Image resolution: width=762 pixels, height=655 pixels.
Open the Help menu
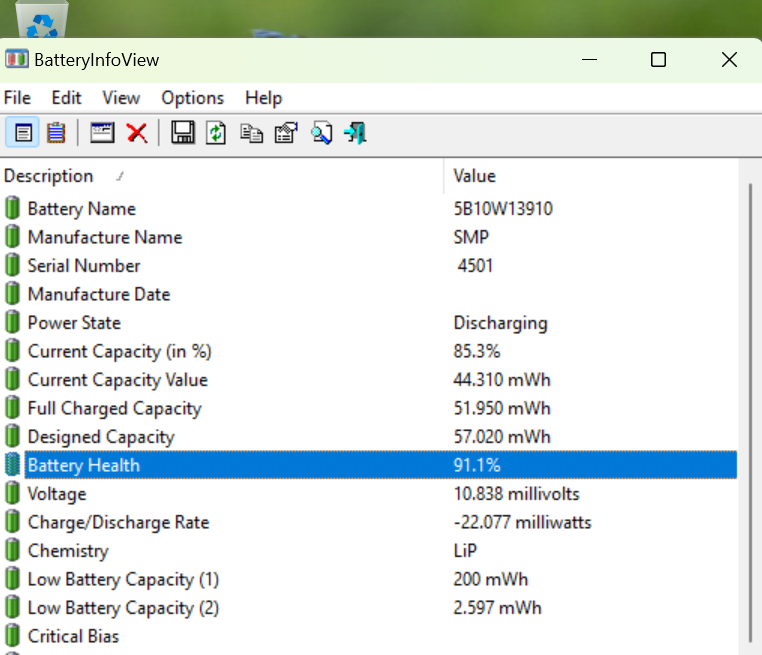pyautogui.click(x=263, y=98)
